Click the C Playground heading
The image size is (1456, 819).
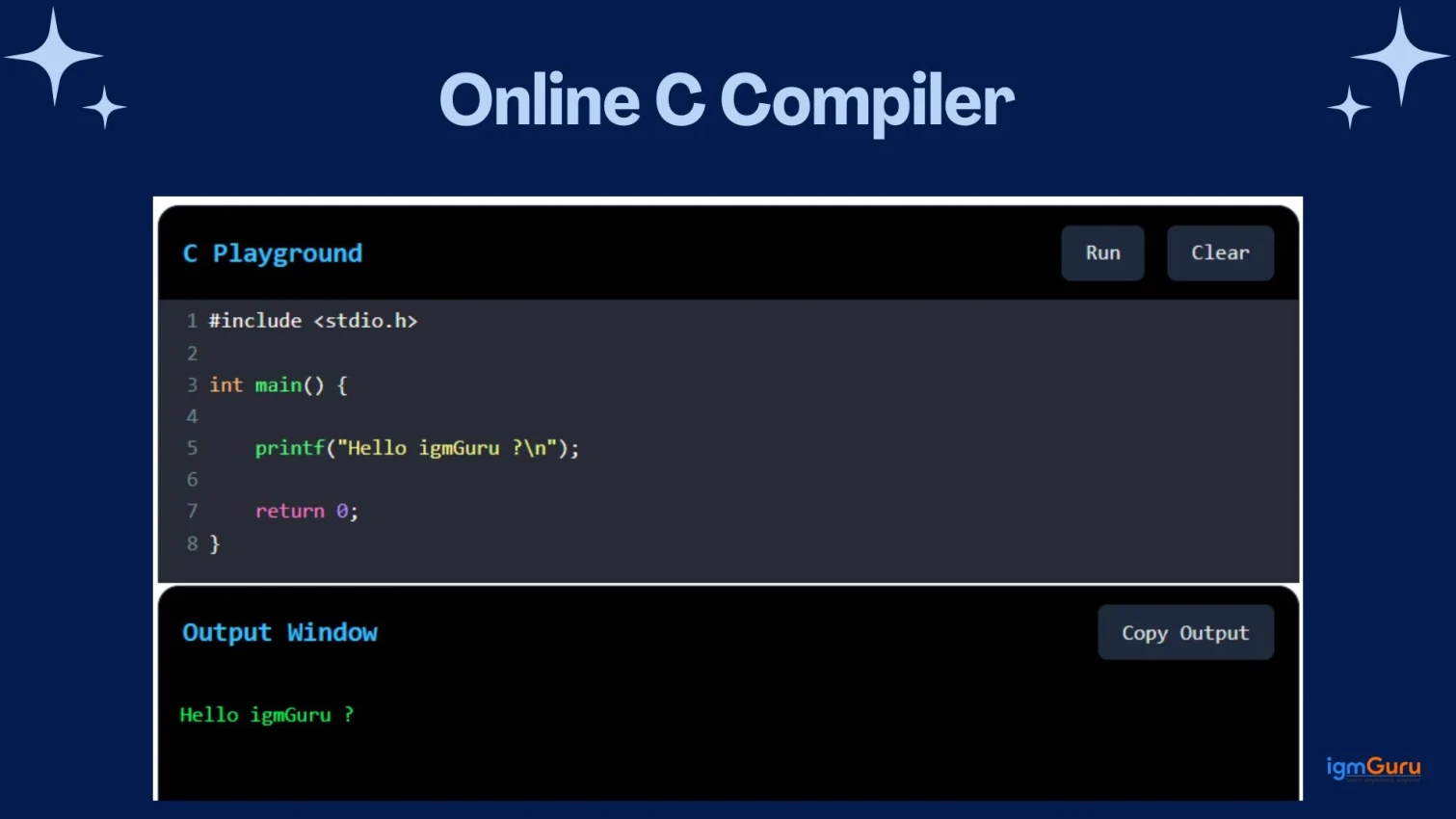click(273, 253)
